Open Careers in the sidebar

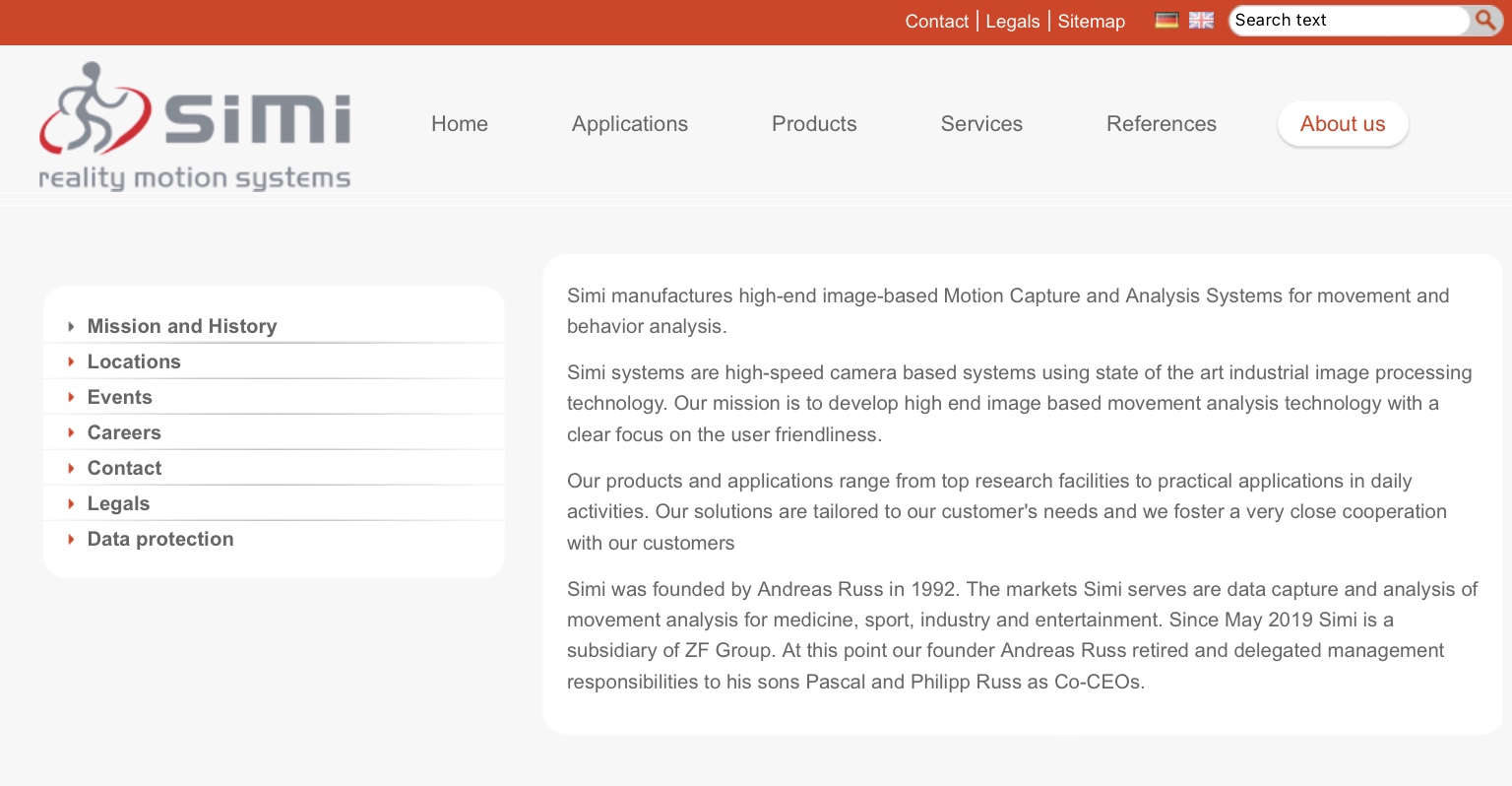coord(124,432)
